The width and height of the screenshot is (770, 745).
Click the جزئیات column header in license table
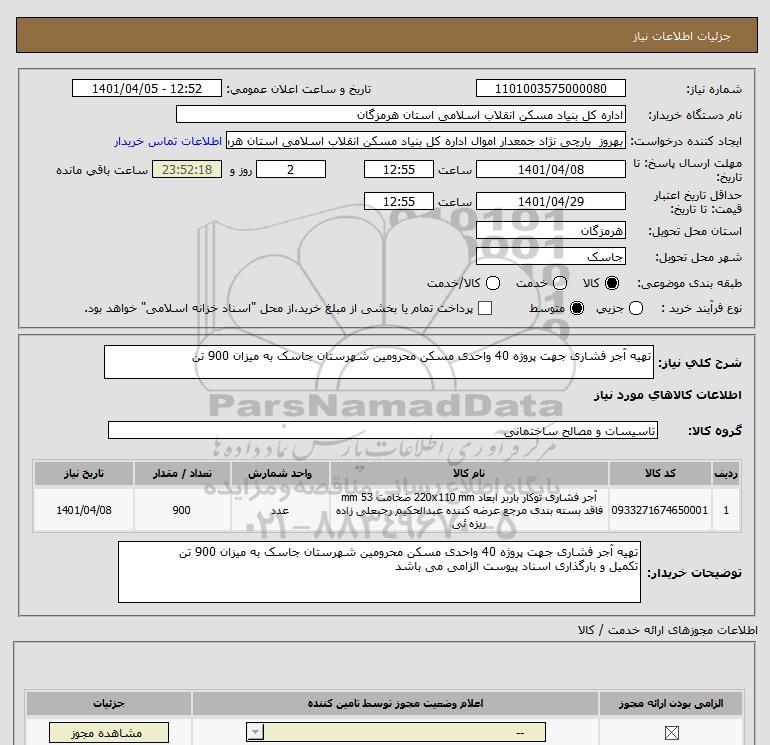pyautogui.click(x=109, y=703)
